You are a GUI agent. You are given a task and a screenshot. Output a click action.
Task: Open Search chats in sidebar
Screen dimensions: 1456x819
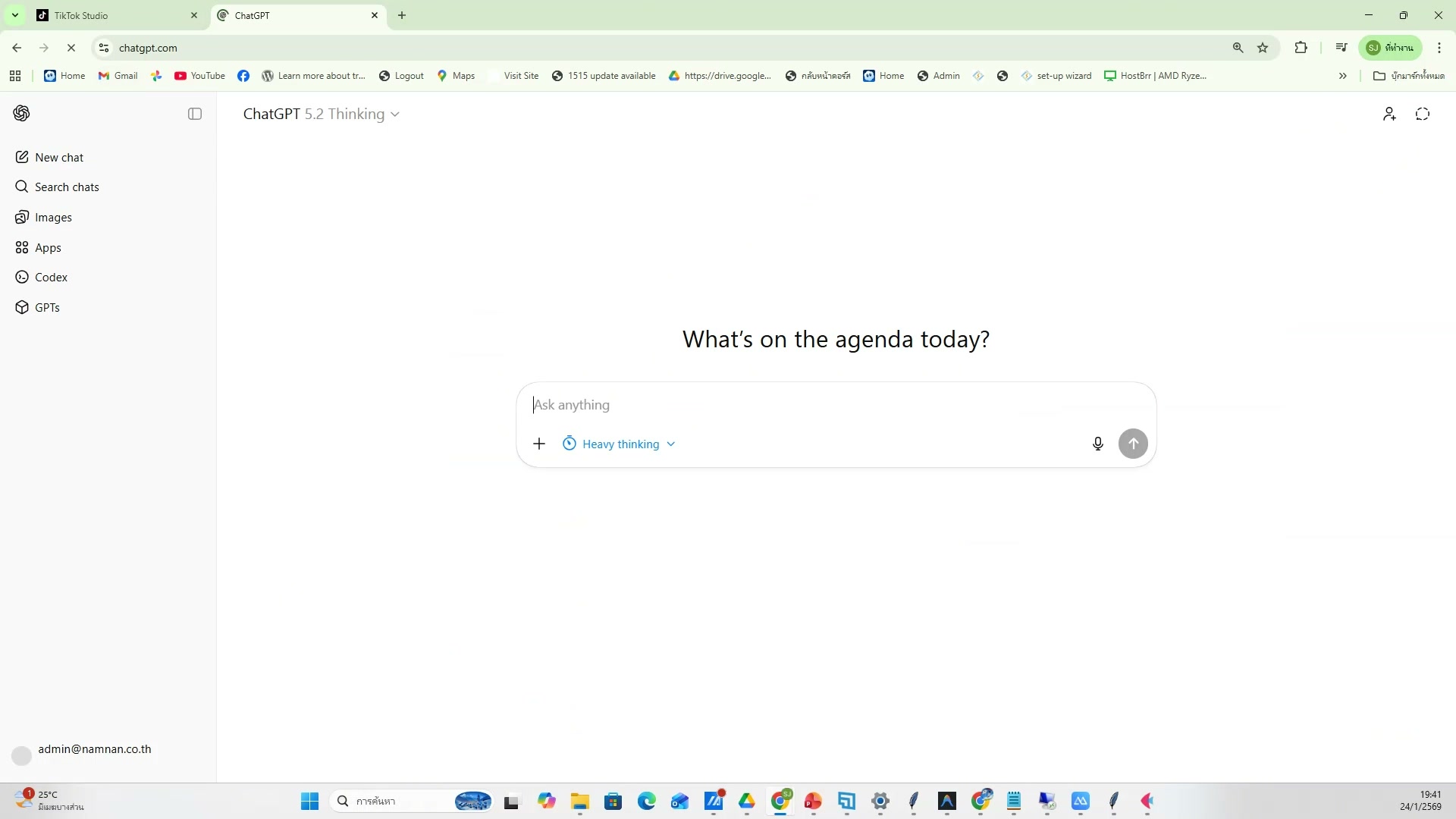(67, 187)
